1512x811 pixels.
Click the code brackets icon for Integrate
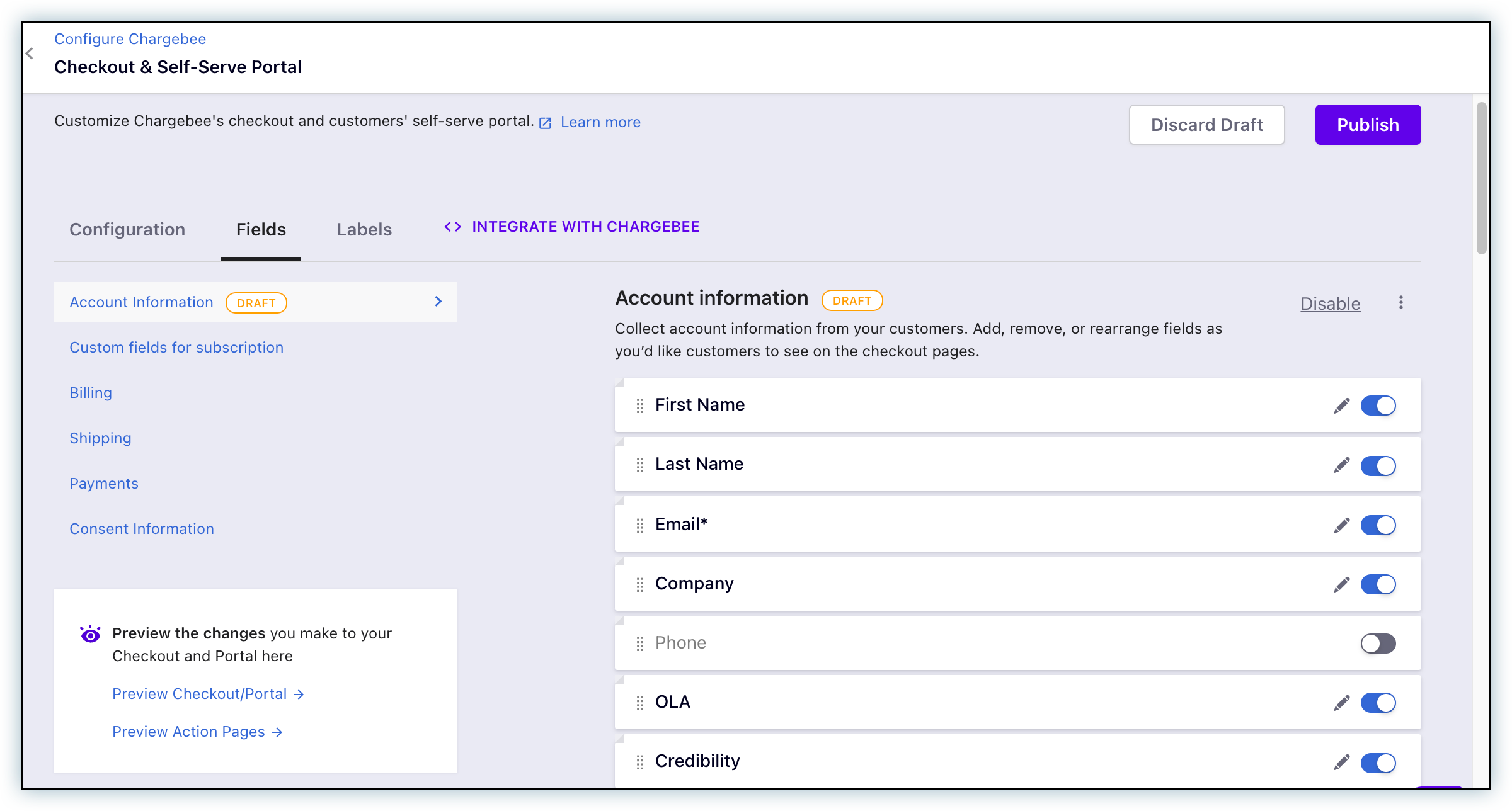452,227
